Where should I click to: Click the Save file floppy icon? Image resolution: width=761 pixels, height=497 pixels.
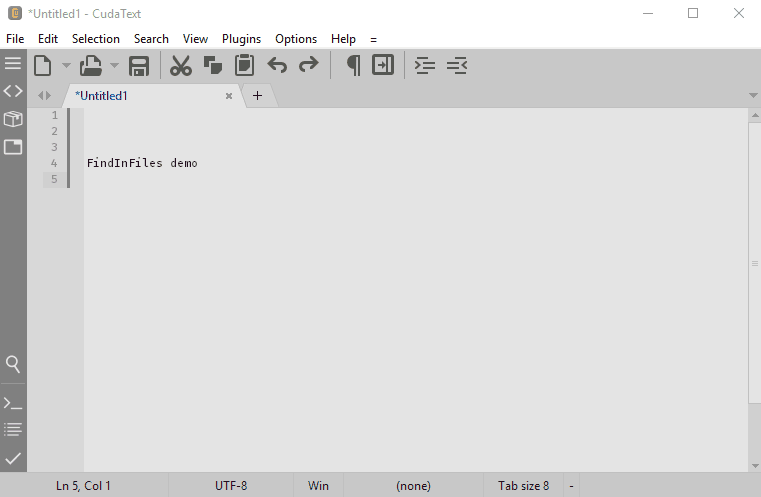(x=139, y=66)
